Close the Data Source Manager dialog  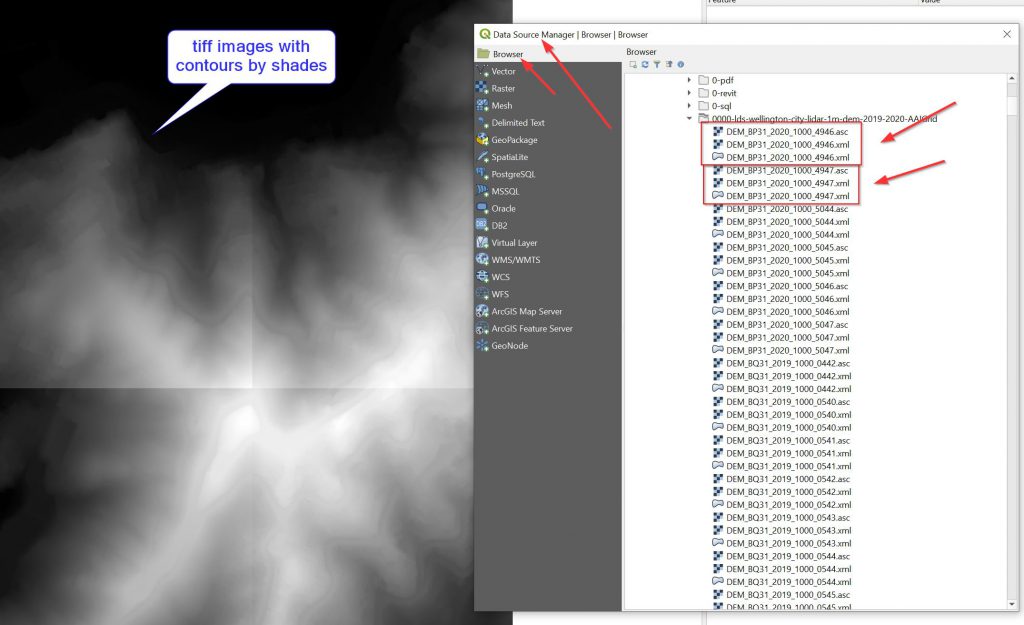point(1006,34)
